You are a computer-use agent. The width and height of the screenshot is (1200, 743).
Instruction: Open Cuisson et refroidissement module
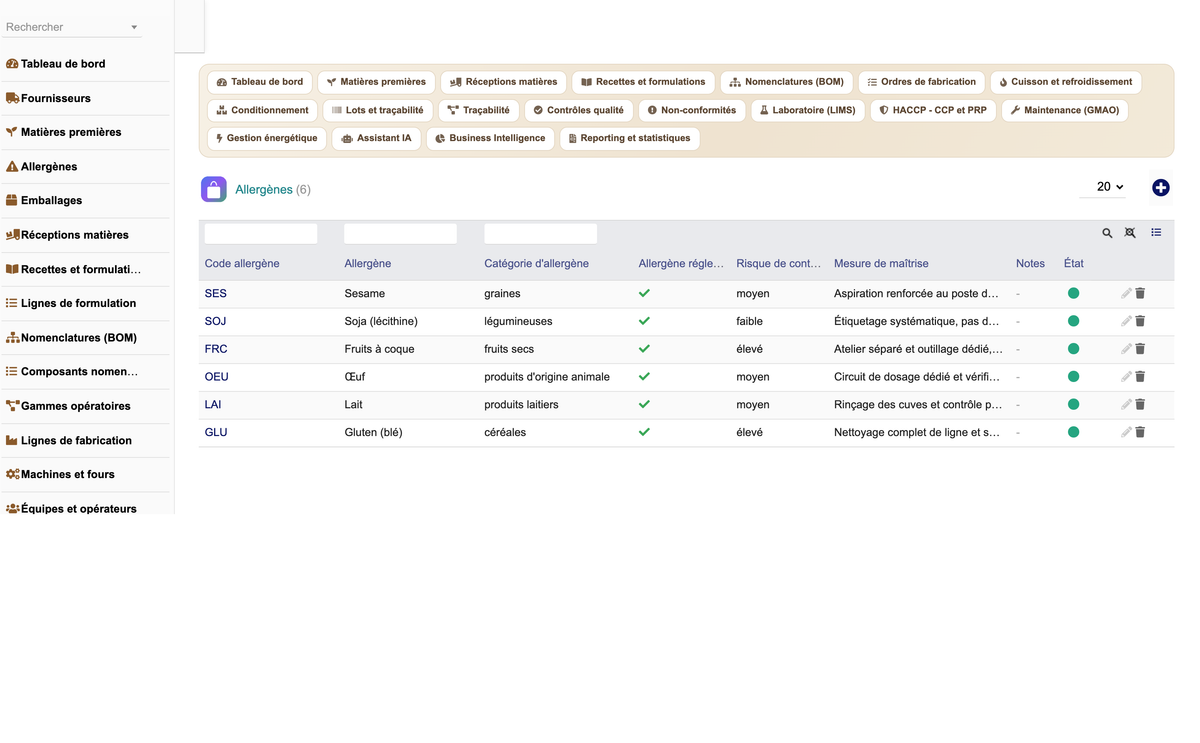(1065, 82)
